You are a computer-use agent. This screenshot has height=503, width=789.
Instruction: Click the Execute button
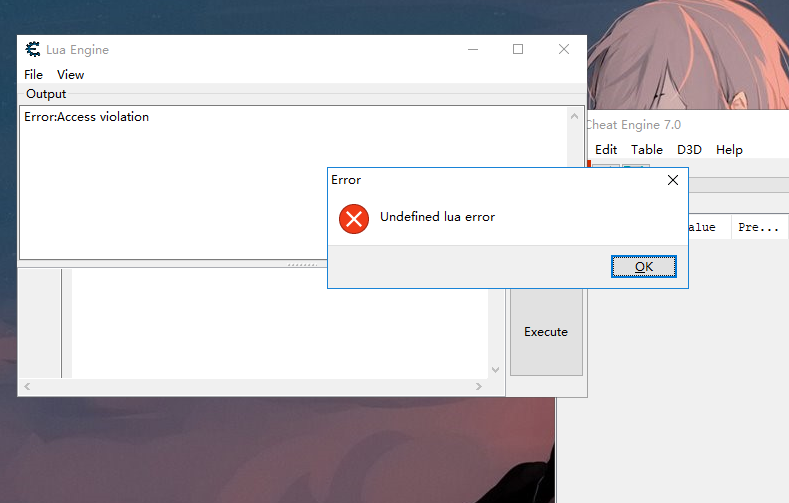[546, 332]
